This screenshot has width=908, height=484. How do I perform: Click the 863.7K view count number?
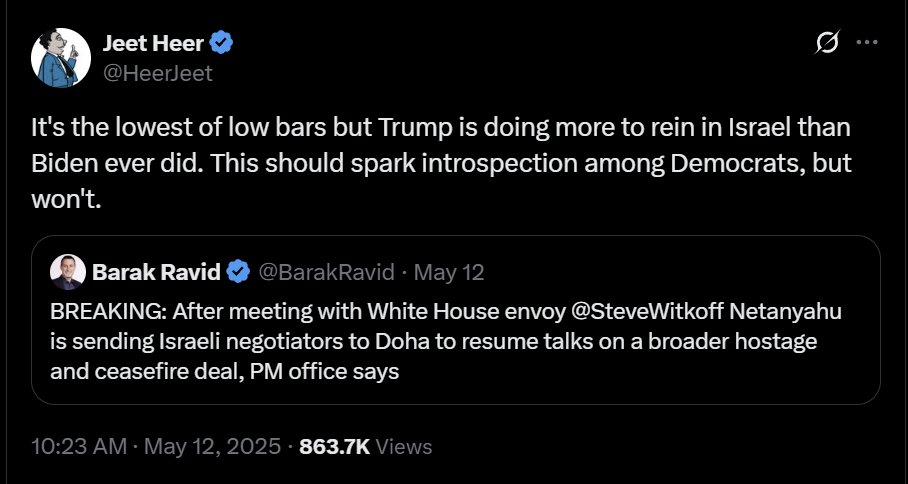pyautogui.click(x=334, y=446)
